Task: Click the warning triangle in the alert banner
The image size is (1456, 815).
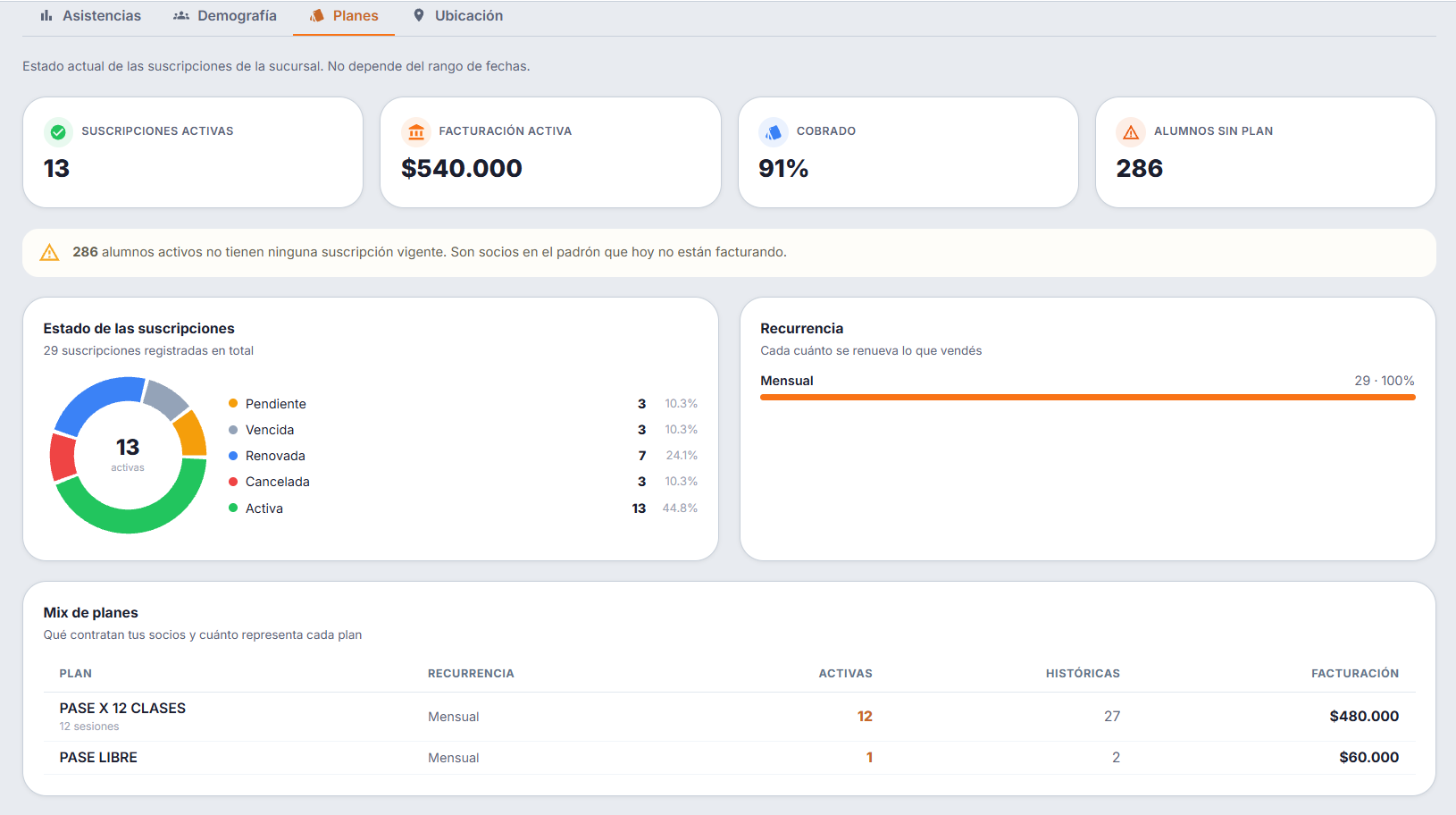Action: click(50, 253)
